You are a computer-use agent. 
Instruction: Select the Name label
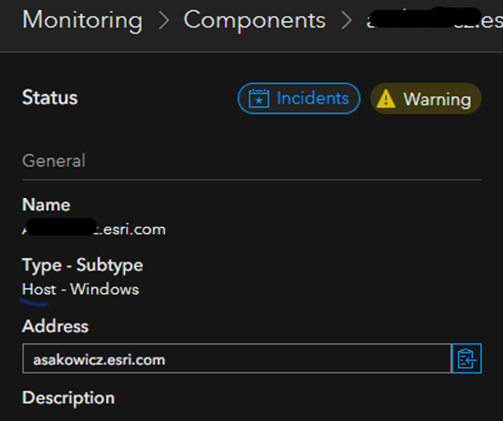(46, 204)
